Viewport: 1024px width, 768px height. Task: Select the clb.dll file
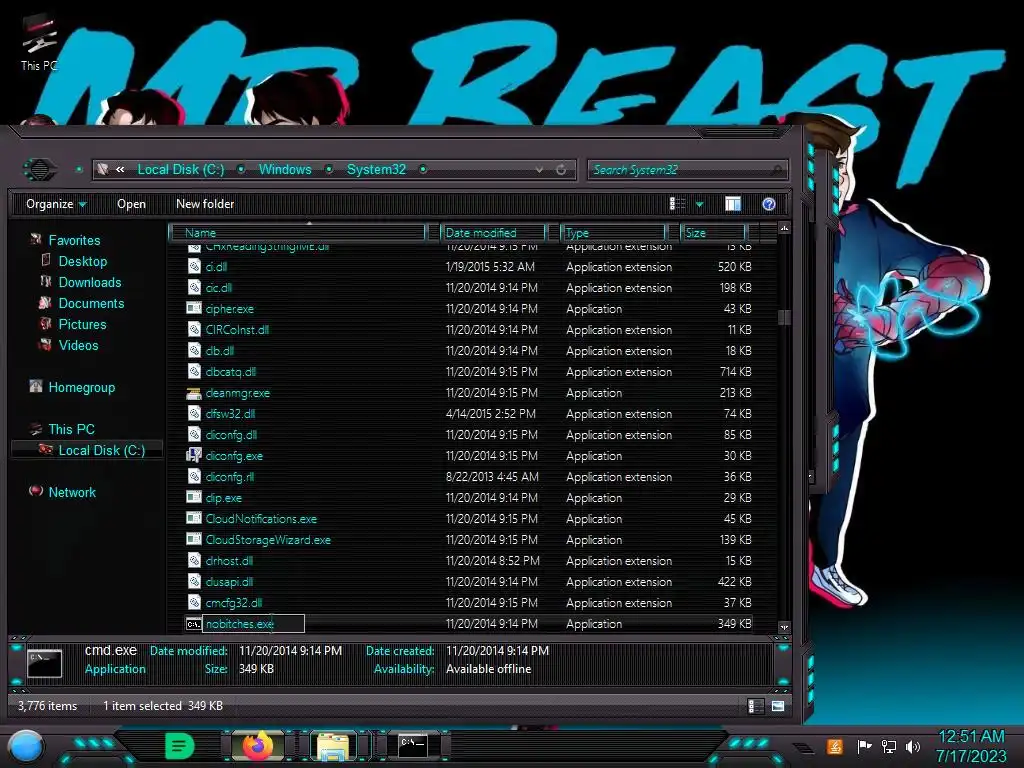pyautogui.click(x=219, y=351)
